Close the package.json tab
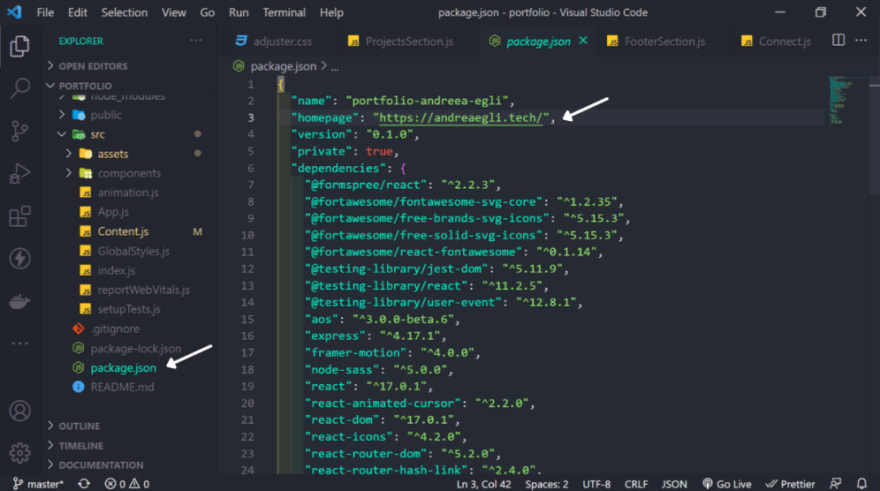This screenshot has width=880, height=491. [583, 40]
